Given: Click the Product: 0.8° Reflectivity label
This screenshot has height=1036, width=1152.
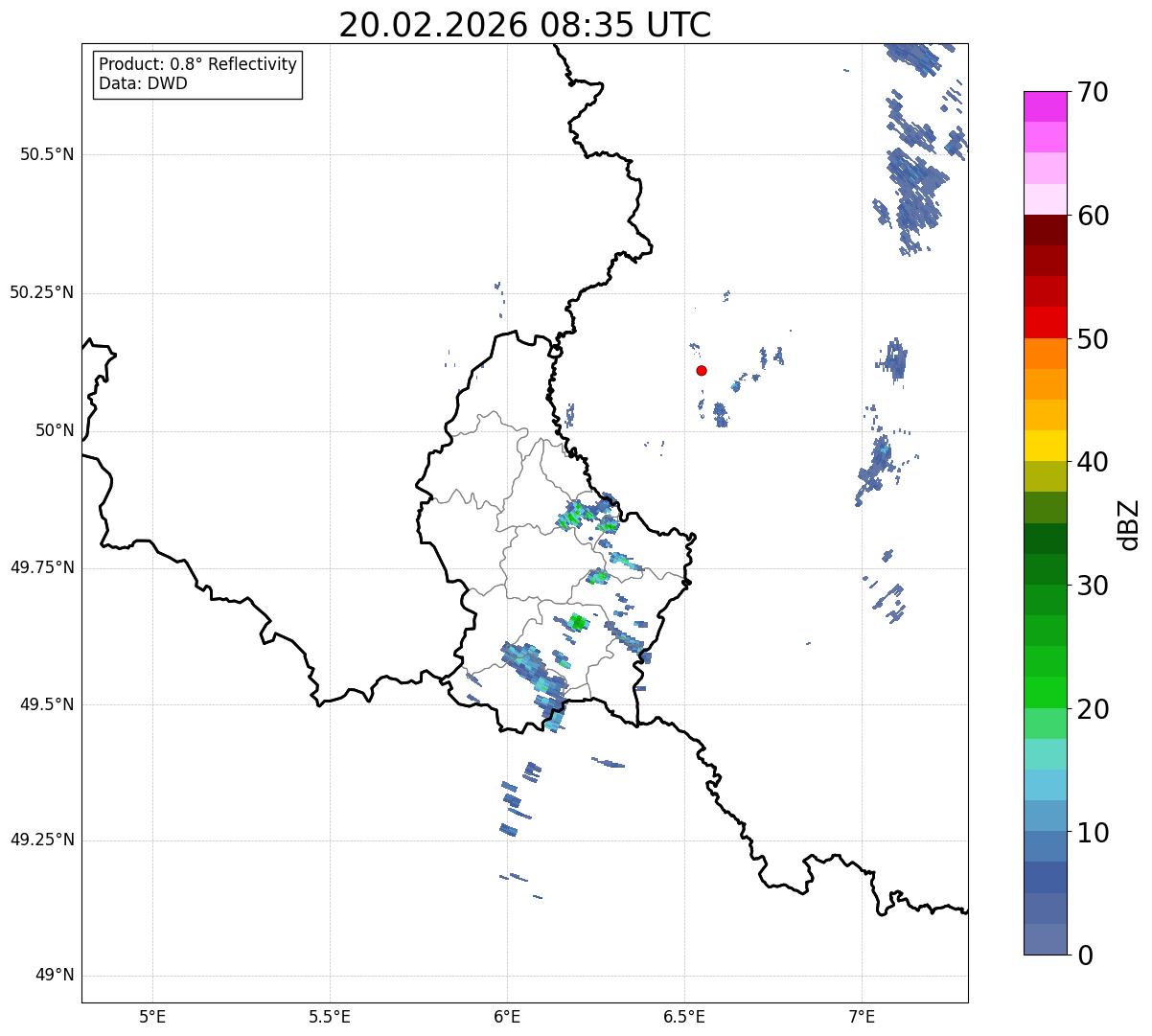Looking at the screenshot, I should 198,64.
